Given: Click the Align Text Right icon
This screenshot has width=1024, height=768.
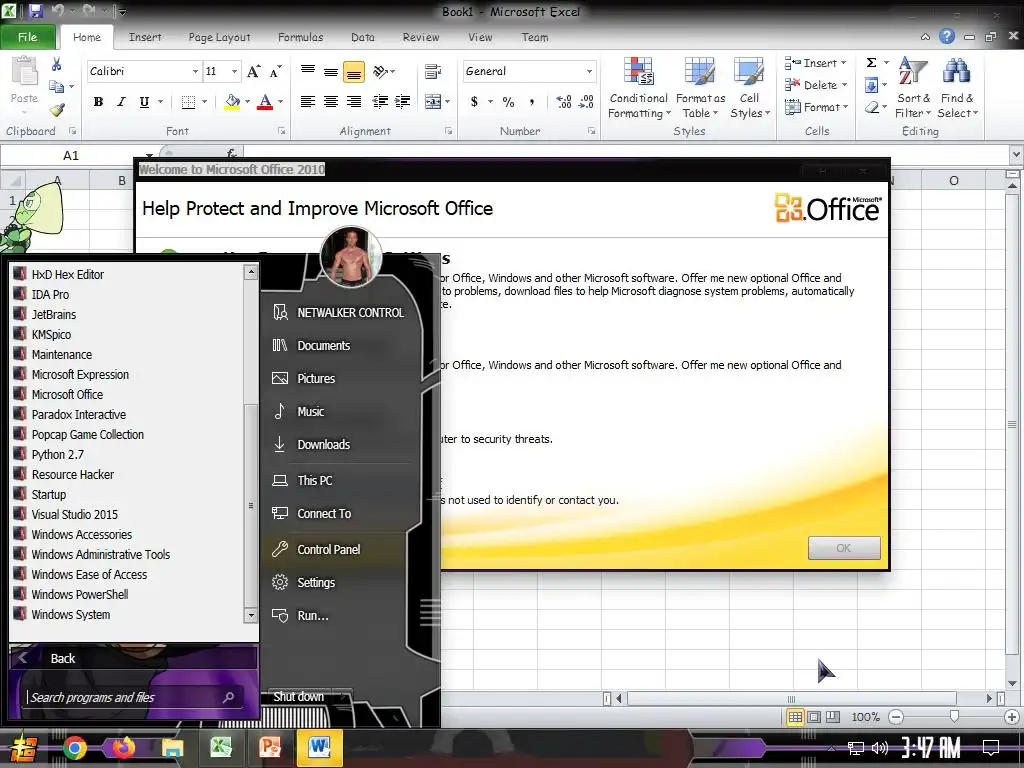Looking at the screenshot, I should pyautogui.click(x=354, y=101).
